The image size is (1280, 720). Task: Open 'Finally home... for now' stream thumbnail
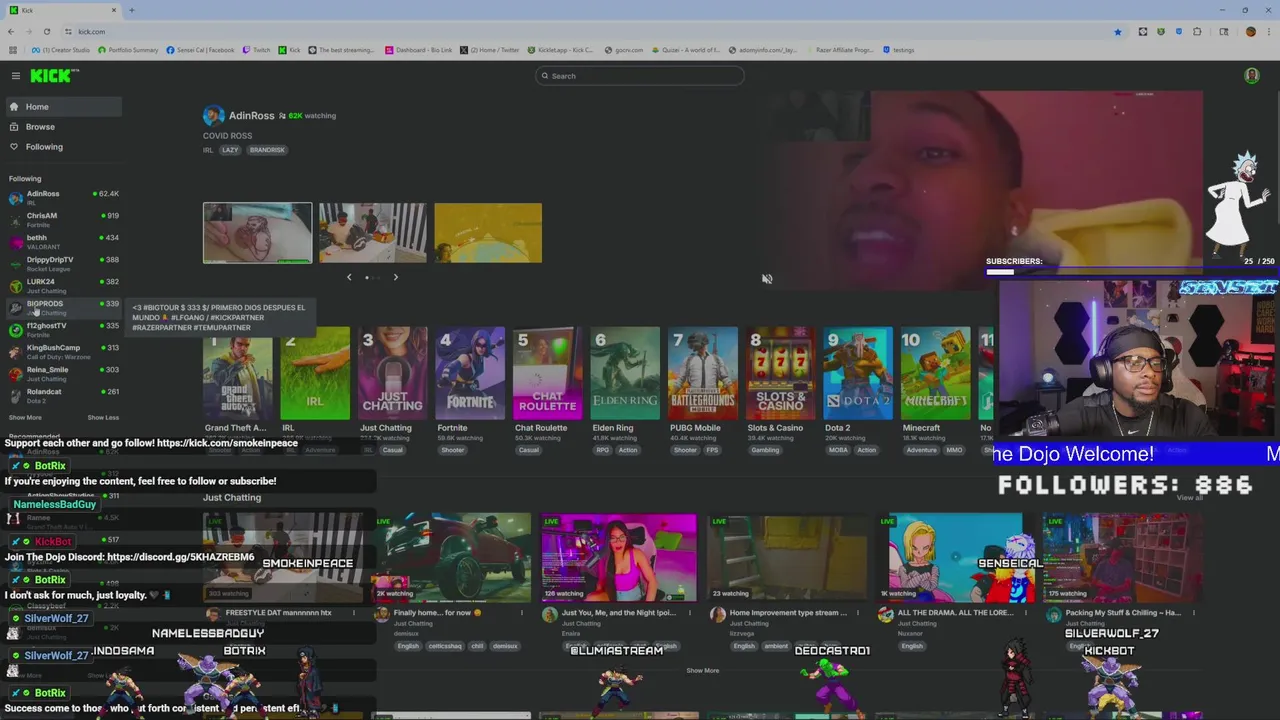pos(452,558)
